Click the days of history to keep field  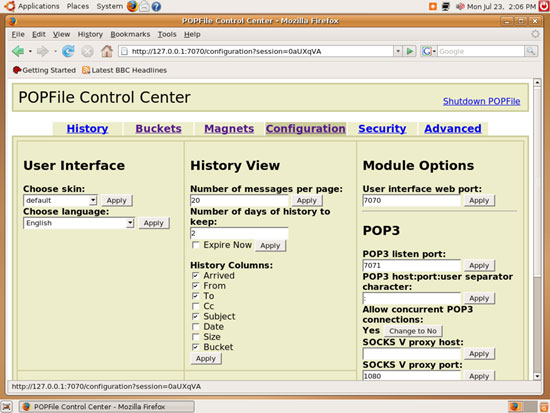tap(239, 233)
